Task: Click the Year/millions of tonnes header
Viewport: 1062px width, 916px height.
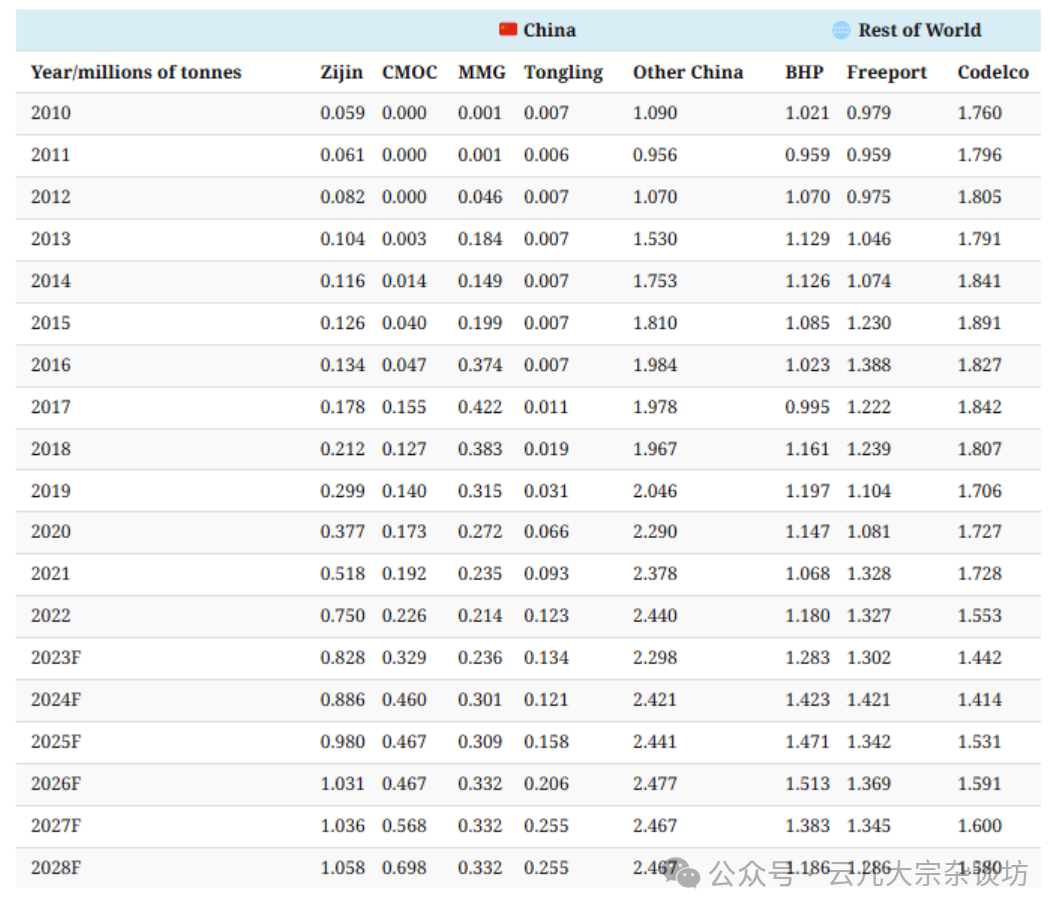Action: point(136,72)
